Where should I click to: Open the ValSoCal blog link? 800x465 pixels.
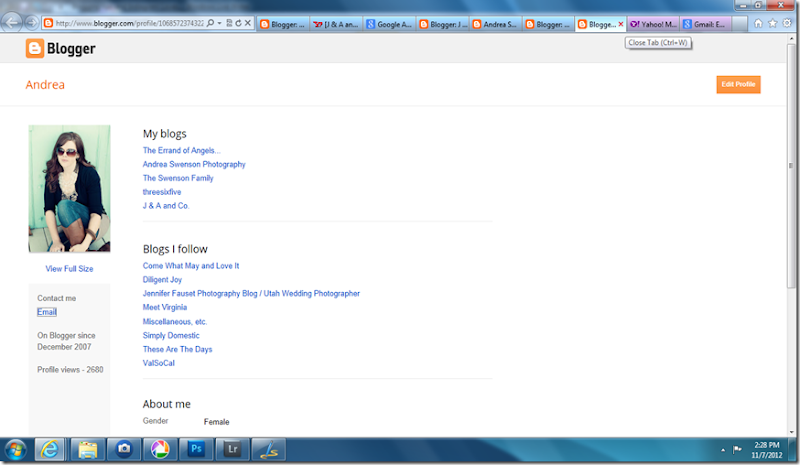click(159, 362)
